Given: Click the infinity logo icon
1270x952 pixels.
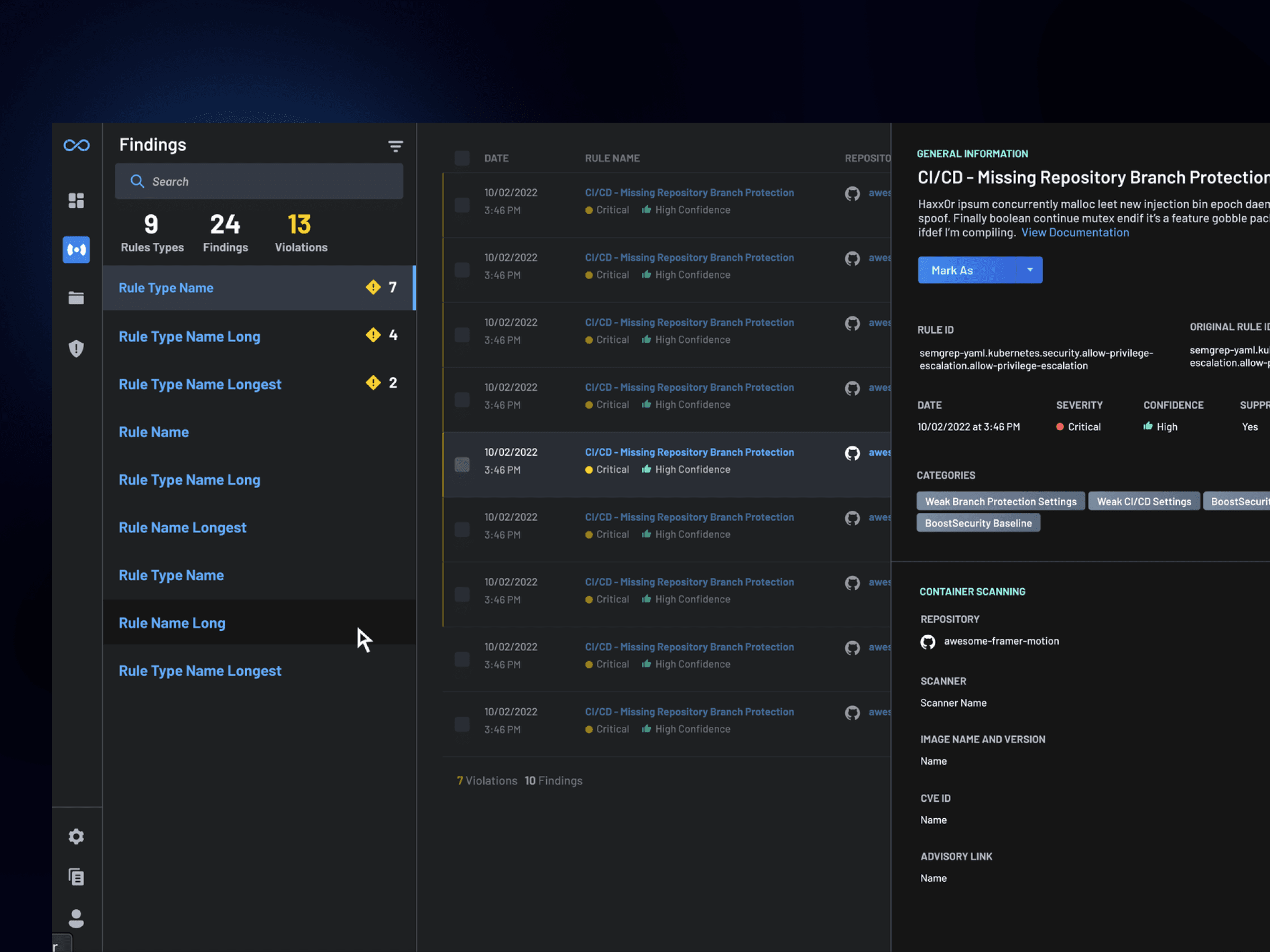Looking at the screenshot, I should tap(76, 145).
